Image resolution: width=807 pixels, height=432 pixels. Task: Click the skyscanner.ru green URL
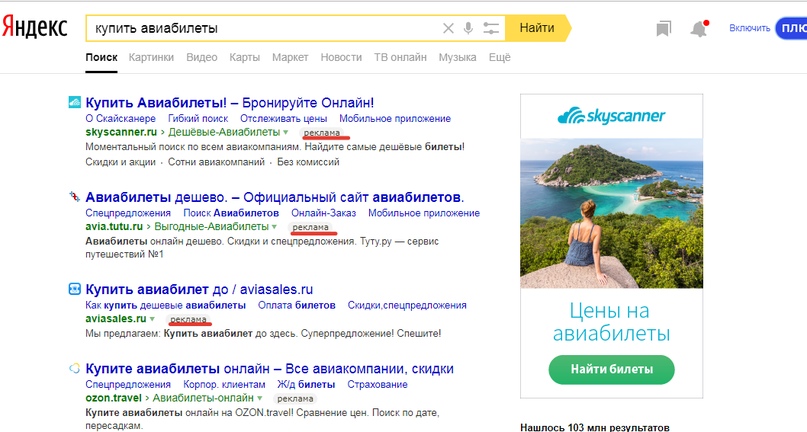tap(121, 132)
